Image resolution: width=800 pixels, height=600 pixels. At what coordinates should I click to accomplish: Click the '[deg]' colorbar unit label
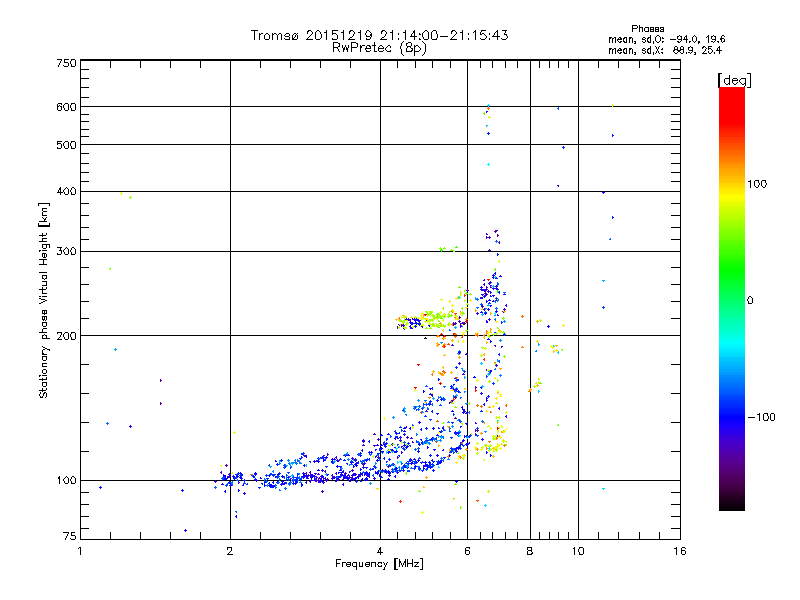pos(734,81)
